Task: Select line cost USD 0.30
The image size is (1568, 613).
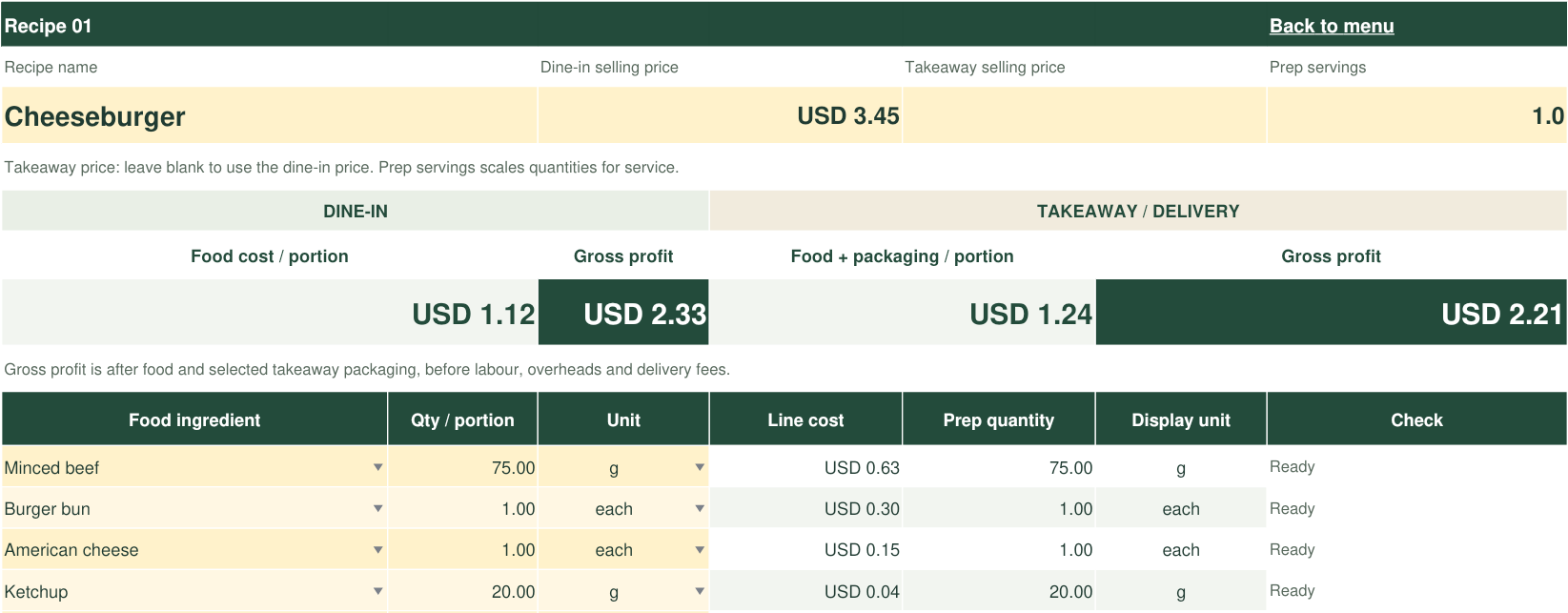Action: coord(805,508)
